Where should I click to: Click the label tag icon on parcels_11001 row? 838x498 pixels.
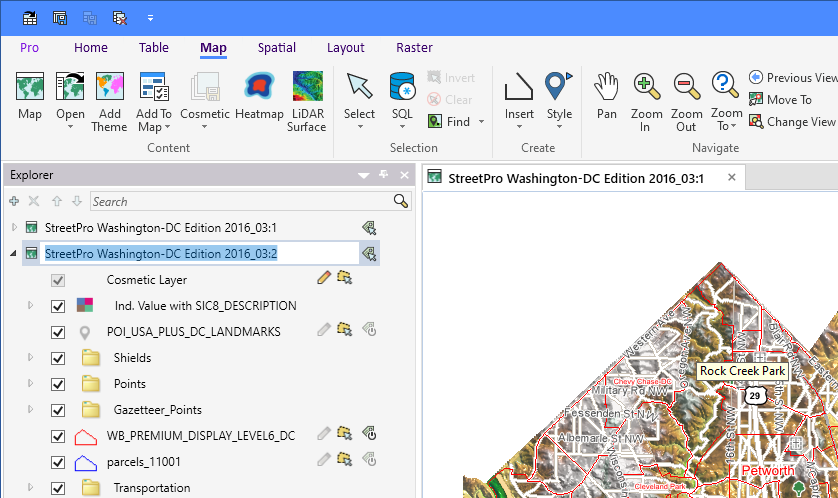click(369, 459)
